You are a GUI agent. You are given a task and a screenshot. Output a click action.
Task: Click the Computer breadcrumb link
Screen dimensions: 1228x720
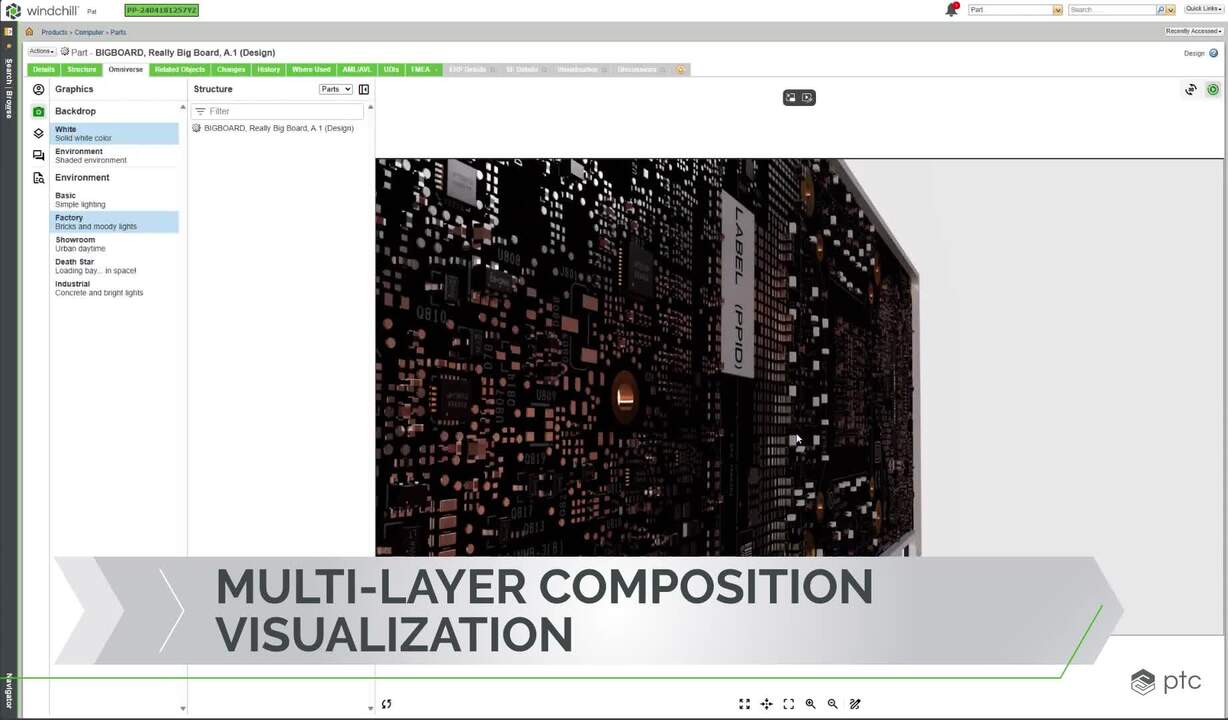pos(89,32)
